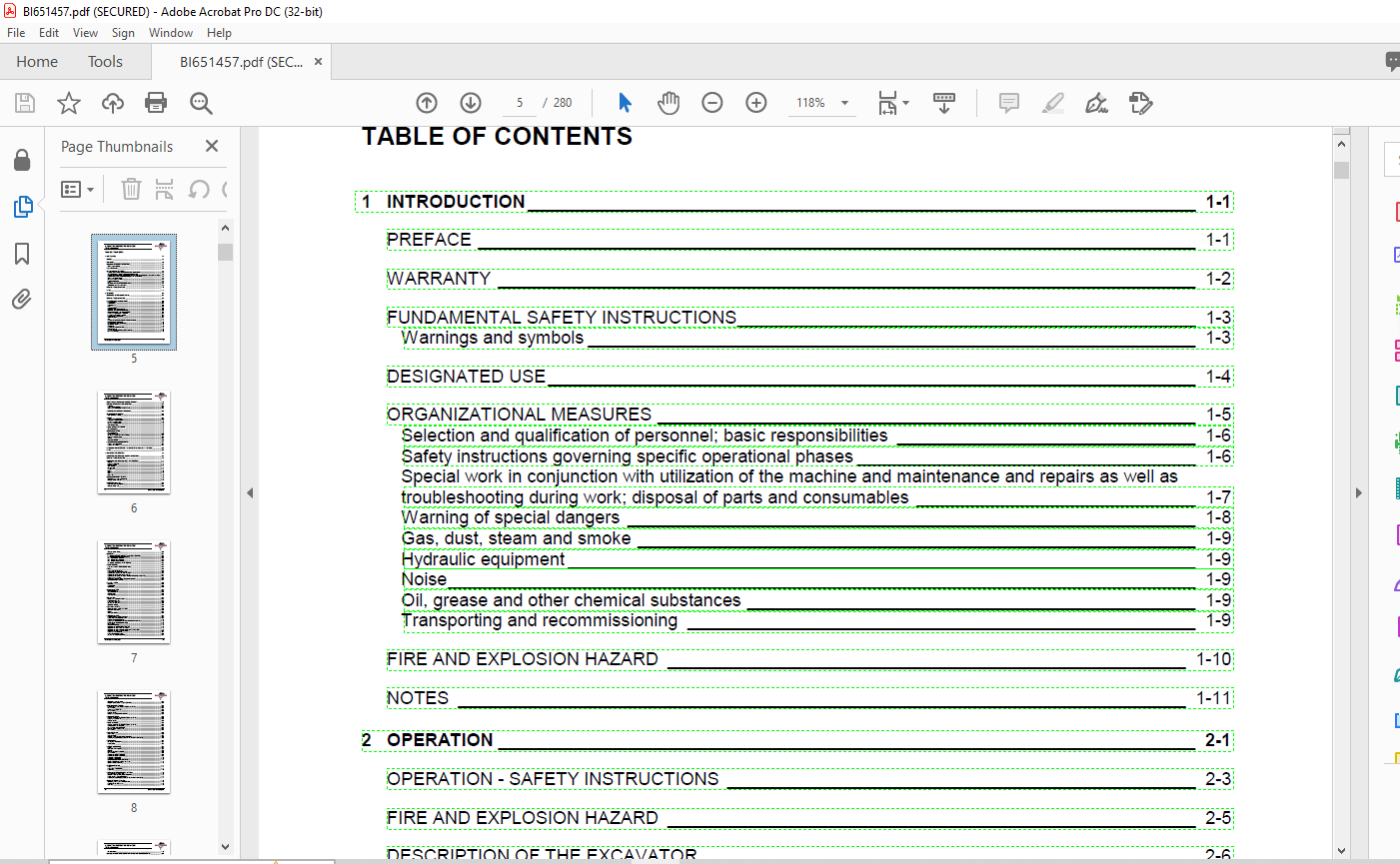Open the INTRODUCTION contents link
This screenshot has height=864, width=1400.
point(794,202)
